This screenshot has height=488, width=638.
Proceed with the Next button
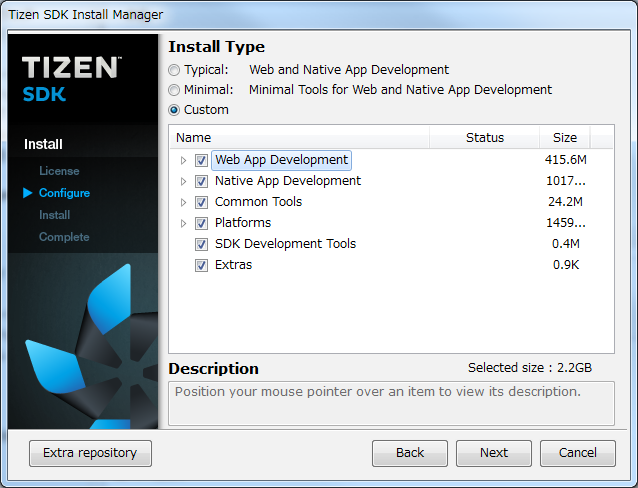(494, 453)
